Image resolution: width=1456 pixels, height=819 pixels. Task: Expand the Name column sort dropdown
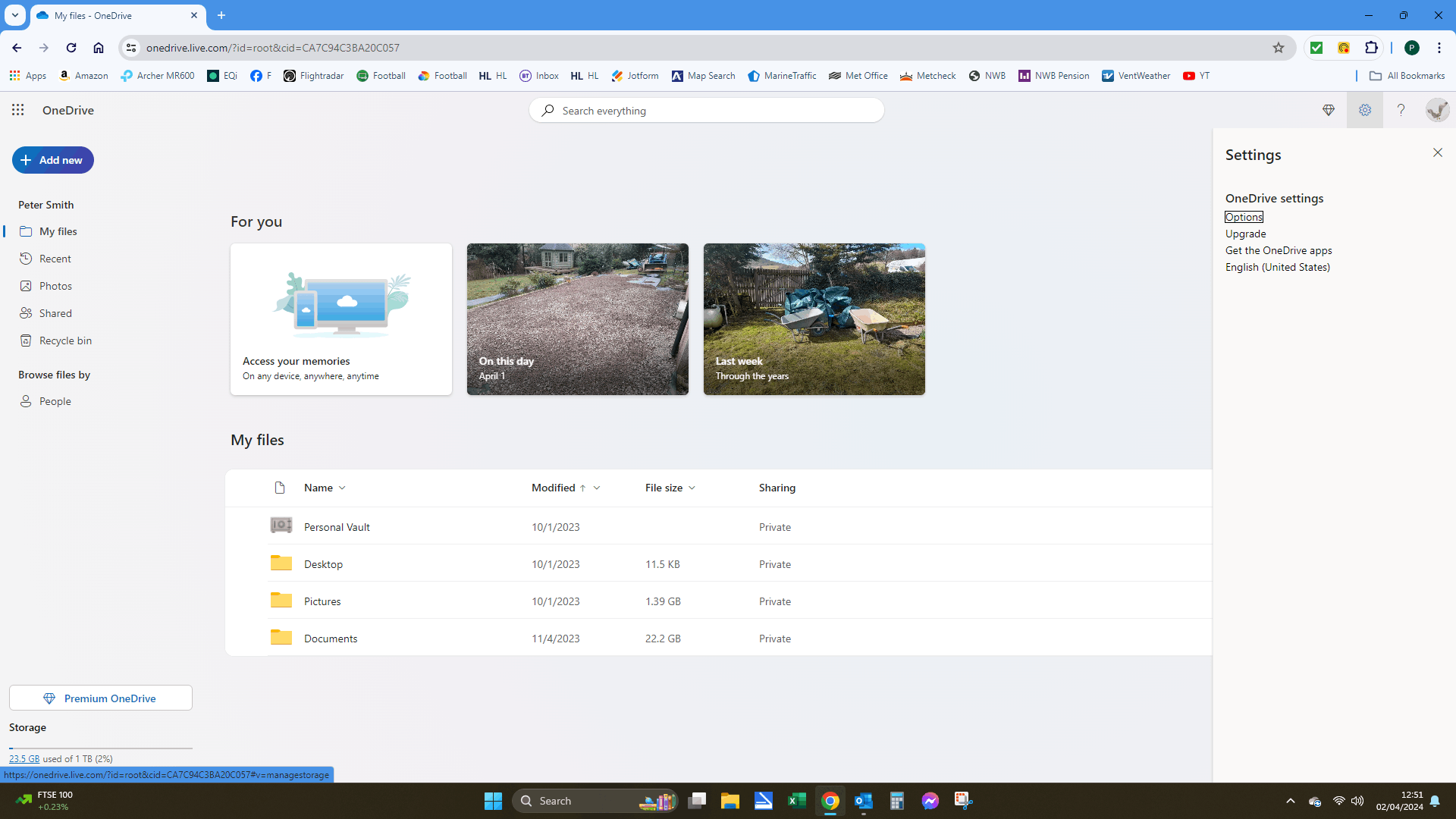click(x=342, y=488)
